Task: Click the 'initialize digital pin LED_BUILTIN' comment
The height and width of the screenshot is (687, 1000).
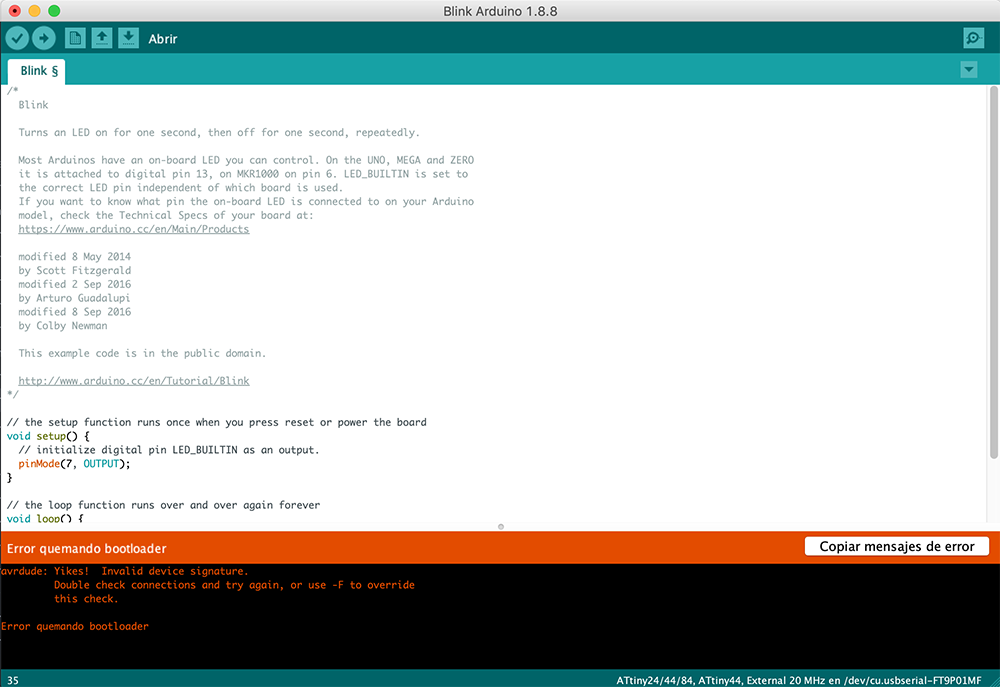Action: (x=168, y=450)
